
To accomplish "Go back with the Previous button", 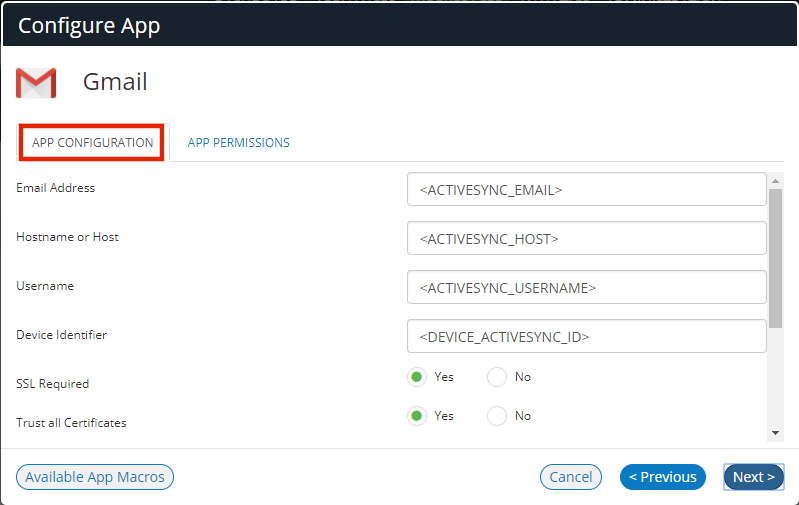I will [662, 477].
